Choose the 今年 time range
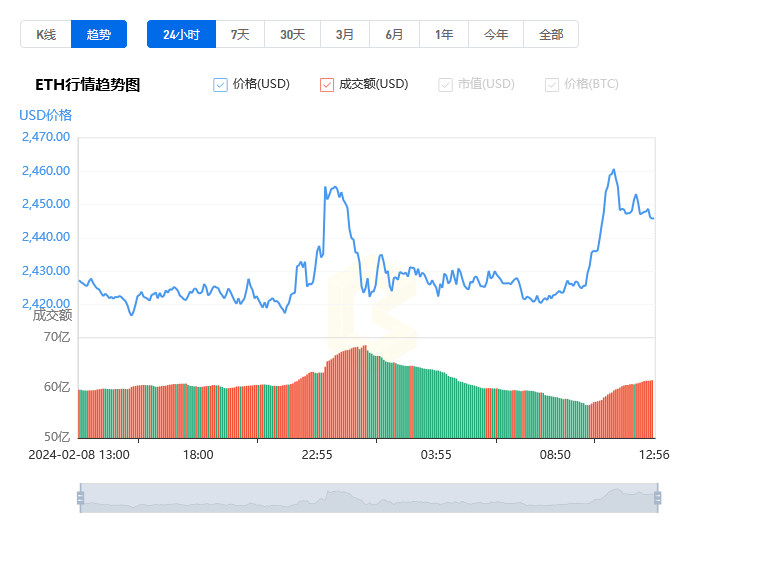 496,34
